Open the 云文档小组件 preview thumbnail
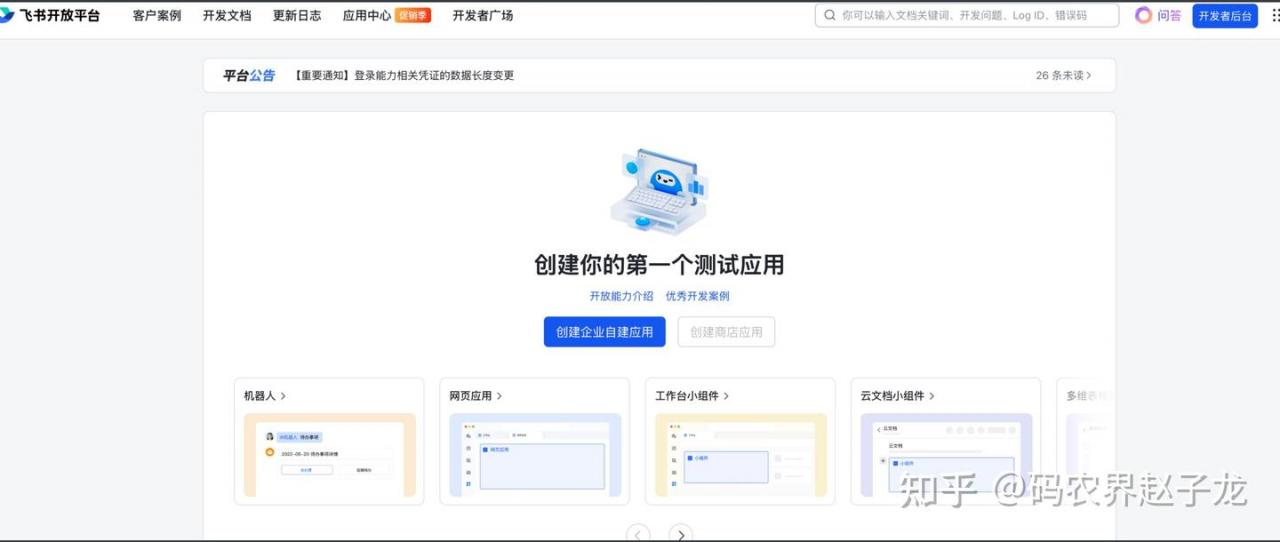This screenshot has width=1280, height=542. click(x=946, y=455)
